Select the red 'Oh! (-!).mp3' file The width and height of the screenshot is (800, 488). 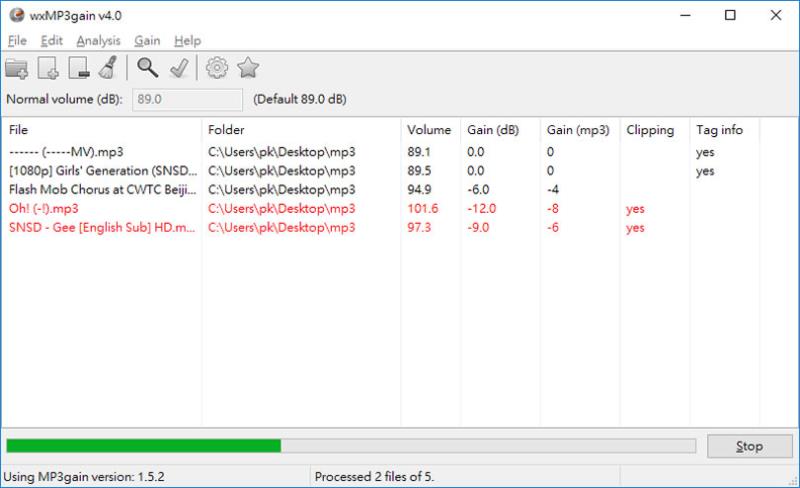pyautogui.click(x=381, y=209)
